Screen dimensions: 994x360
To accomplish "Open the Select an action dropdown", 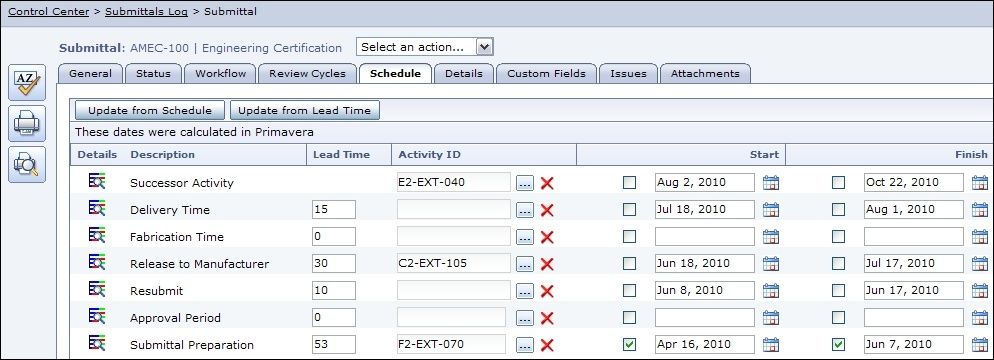I will (x=425, y=47).
